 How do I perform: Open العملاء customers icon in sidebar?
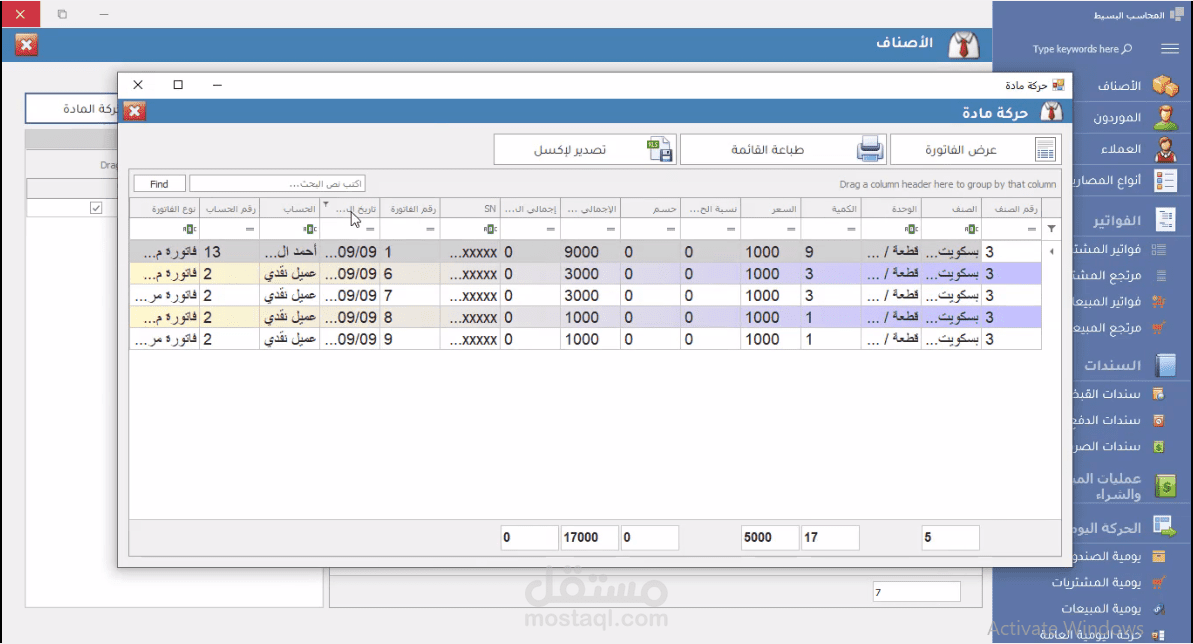1165,149
